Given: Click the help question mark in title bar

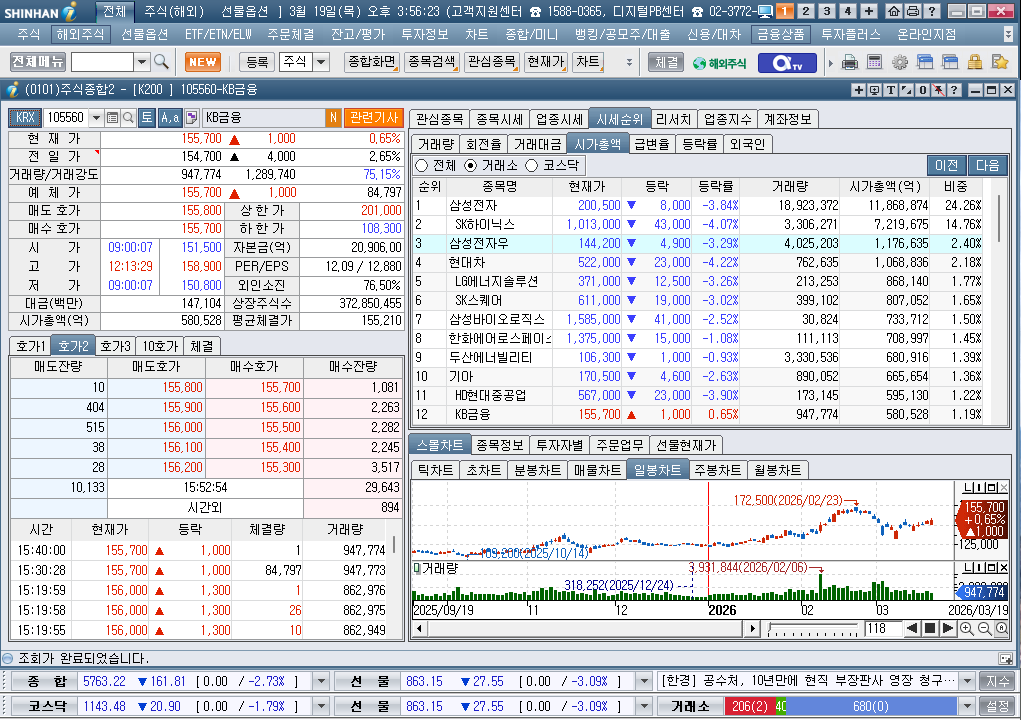Looking at the screenshot, I should click(x=932, y=11).
